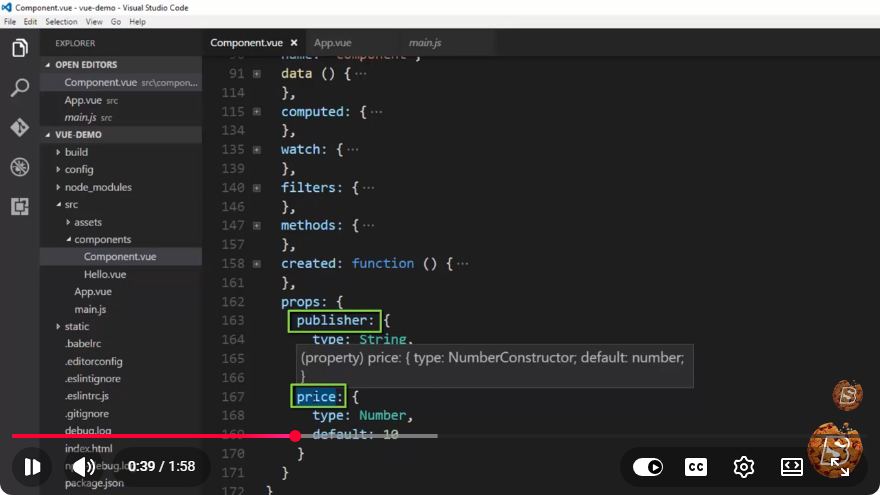This screenshot has width=880, height=495.
Task: Open the .eslintrc.js file
Action: (x=121, y=396)
